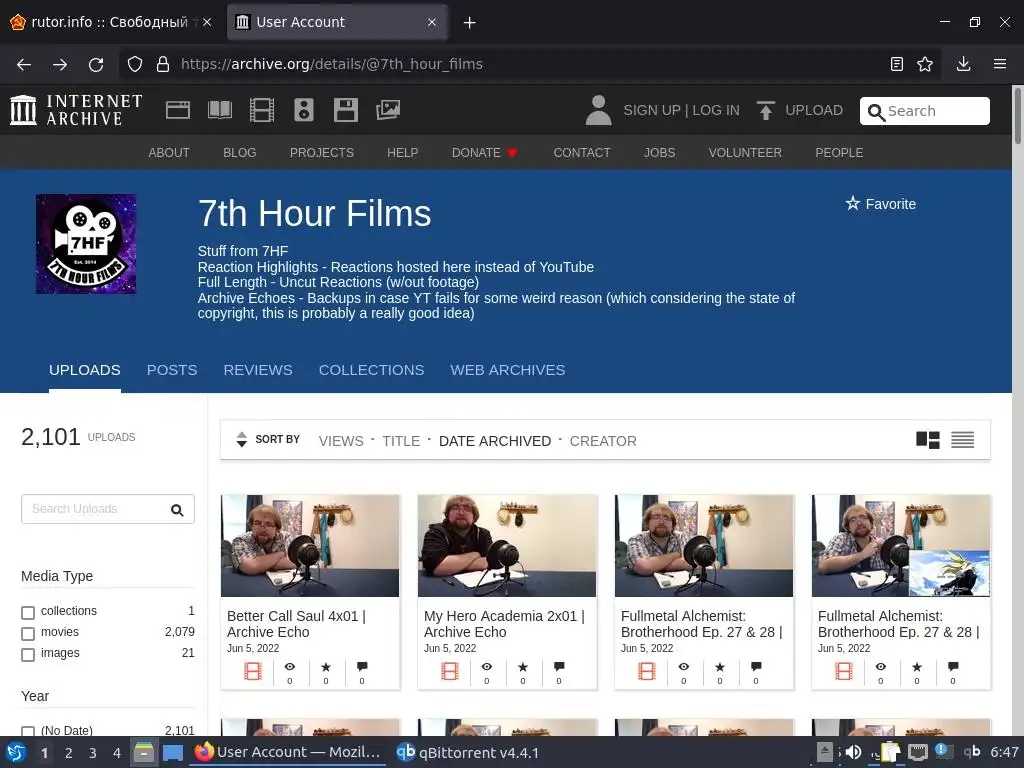Sort uploads by DATE ARCHIVED
The height and width of the screenshot is (768, 1024).
coord(494,441)
